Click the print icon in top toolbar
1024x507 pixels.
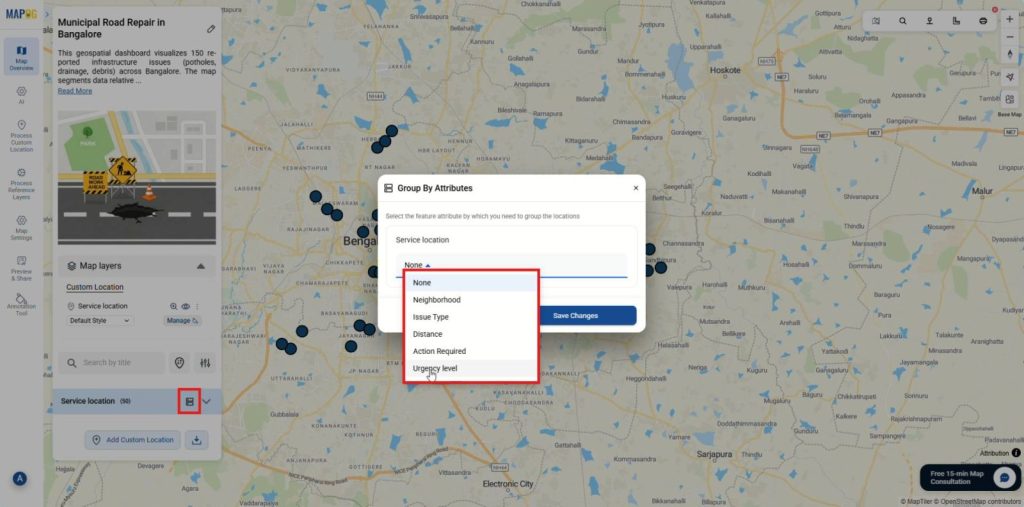(983, 21)
